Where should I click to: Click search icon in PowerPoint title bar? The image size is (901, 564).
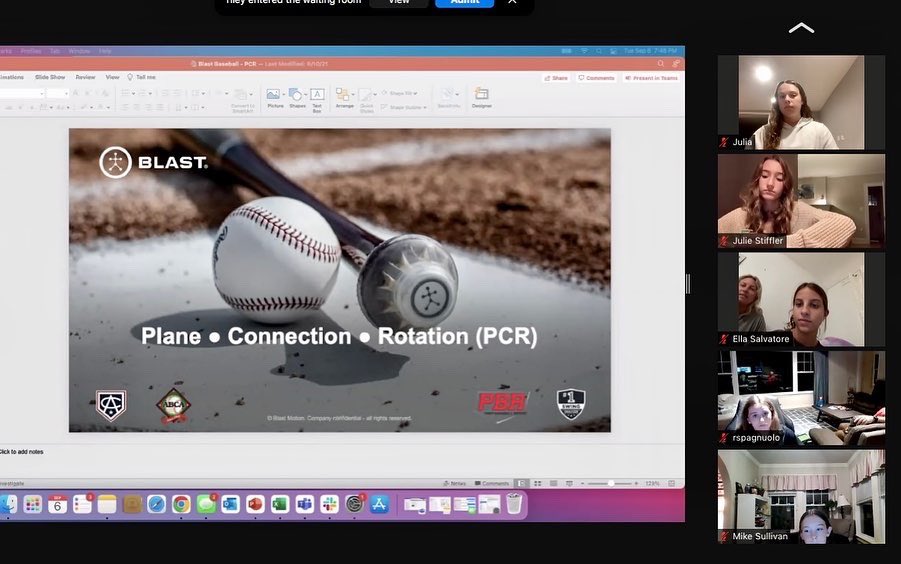[661, 64]
